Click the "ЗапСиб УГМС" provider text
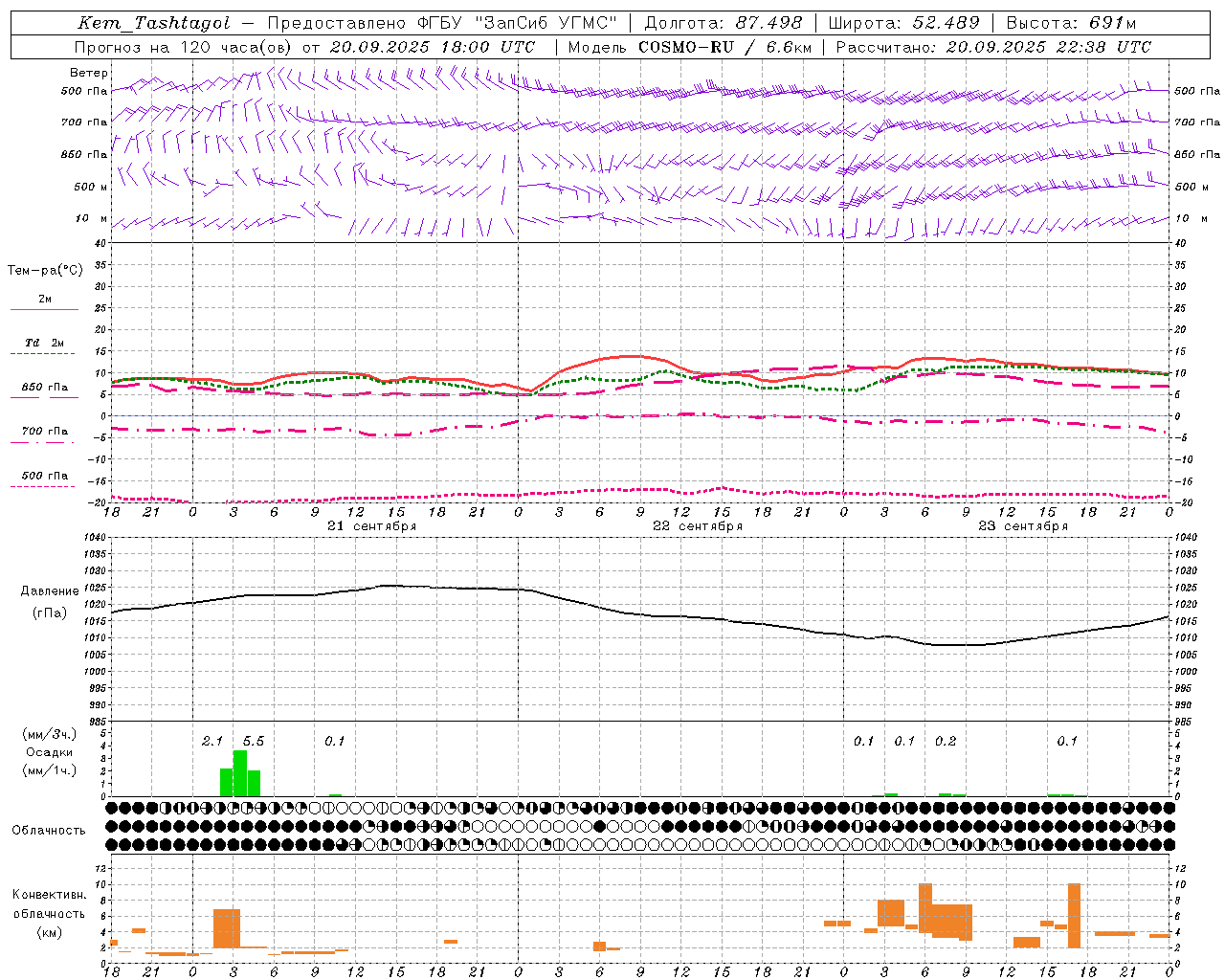The image size is (1225, 980). (x=546, y=23)
